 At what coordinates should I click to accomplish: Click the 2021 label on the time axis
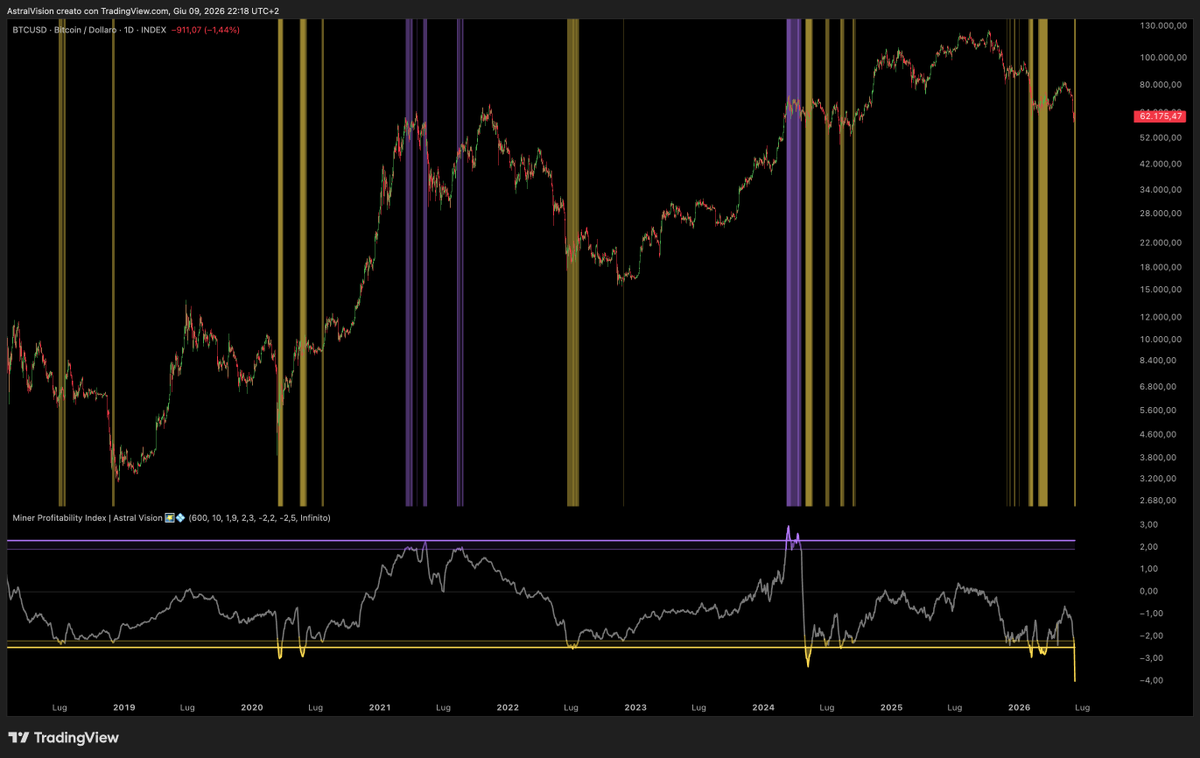pyautogui.click(x=380, y=708)
